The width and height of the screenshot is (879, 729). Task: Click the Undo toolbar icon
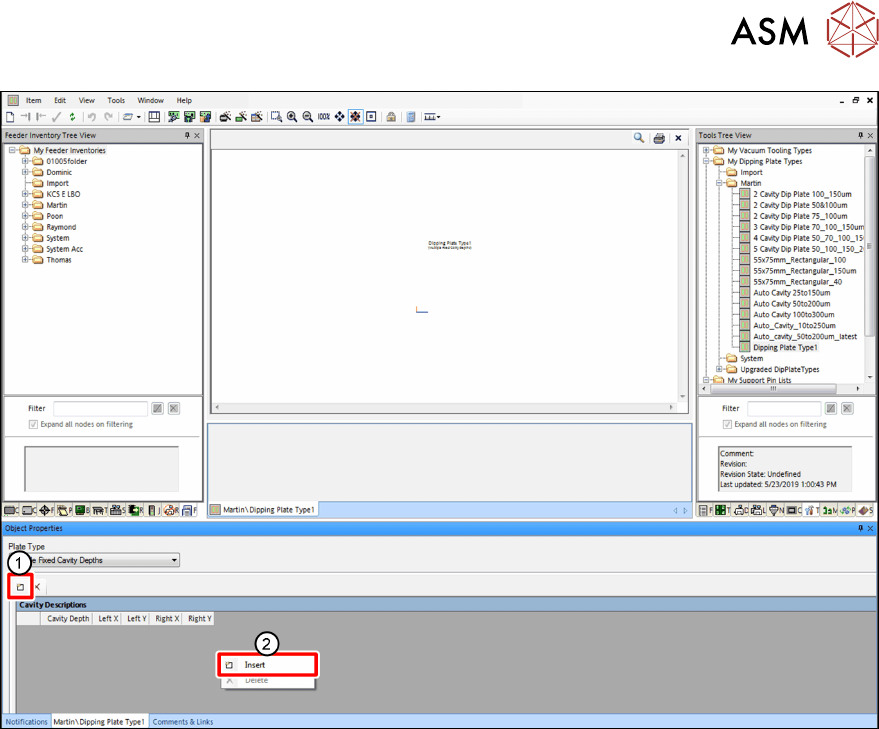click(x=91, y=117)
